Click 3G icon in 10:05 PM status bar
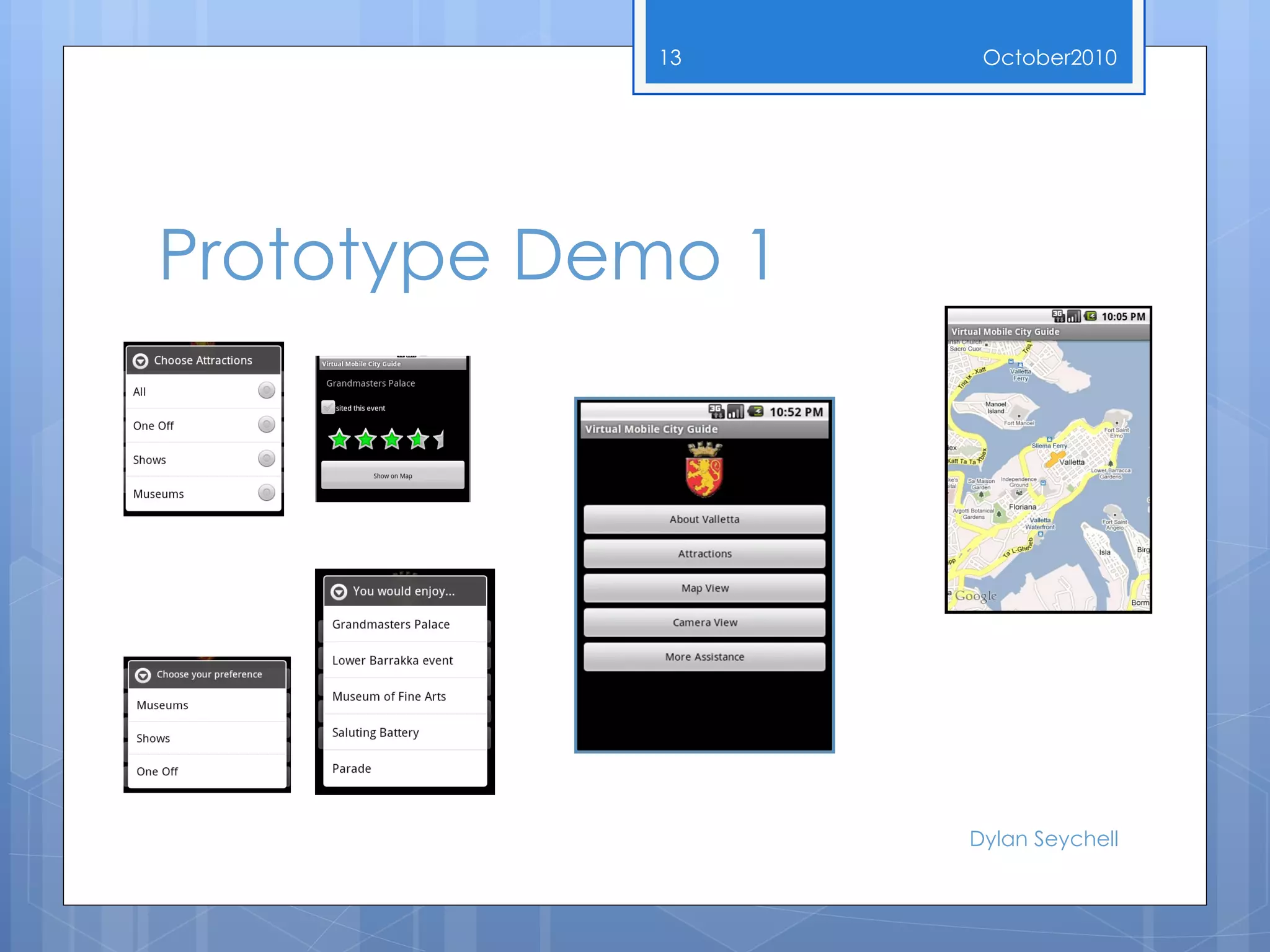 click(1058, 316)
